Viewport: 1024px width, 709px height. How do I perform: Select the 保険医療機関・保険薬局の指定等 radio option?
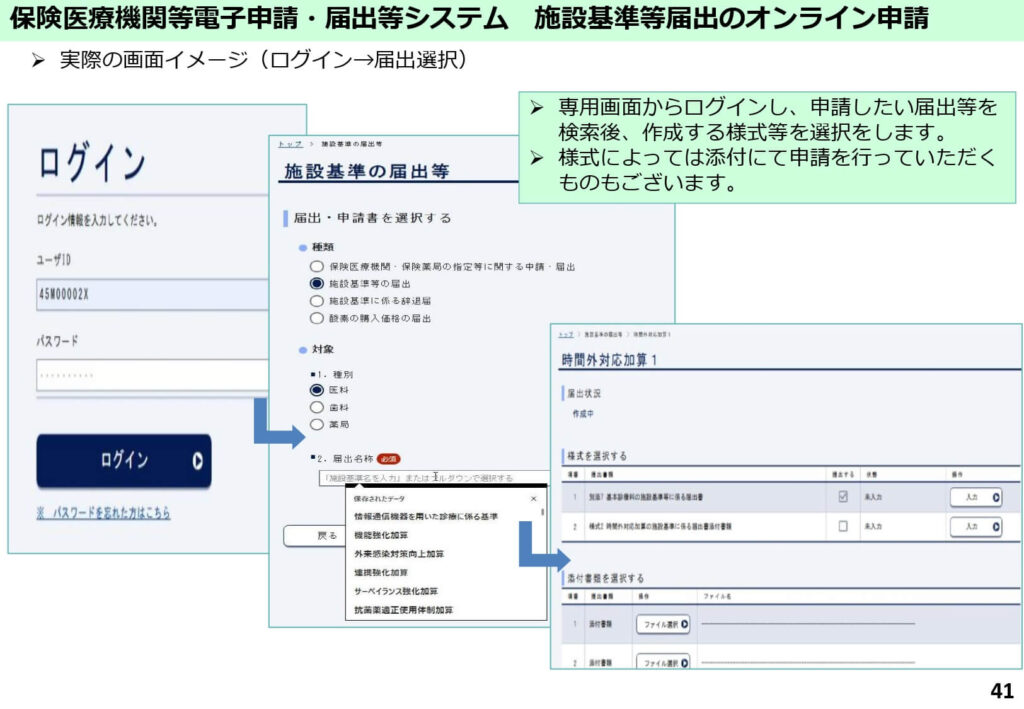point(317,267)
